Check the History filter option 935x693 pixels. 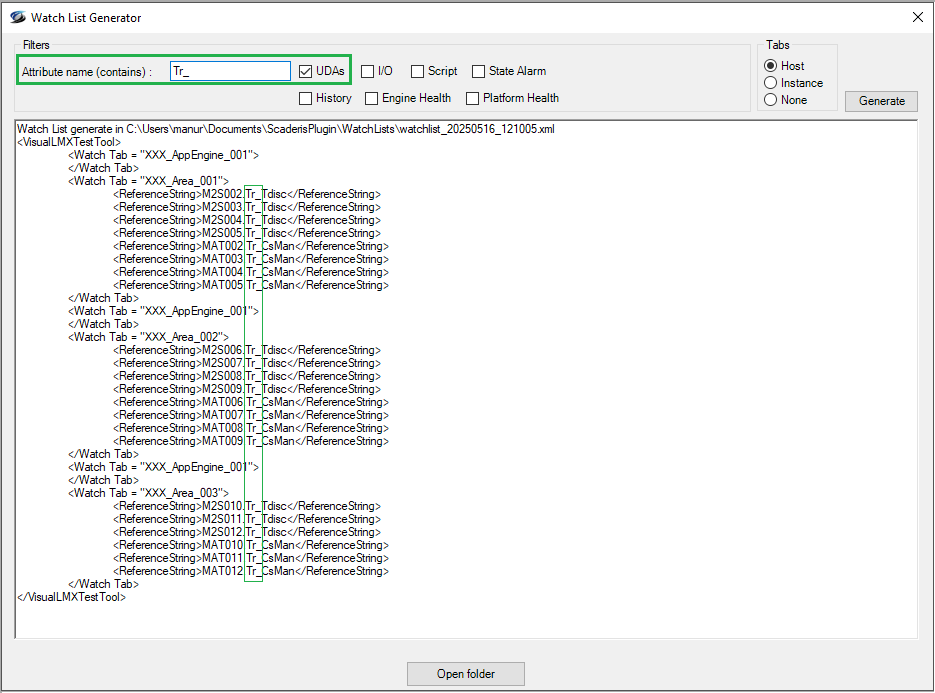306,99
